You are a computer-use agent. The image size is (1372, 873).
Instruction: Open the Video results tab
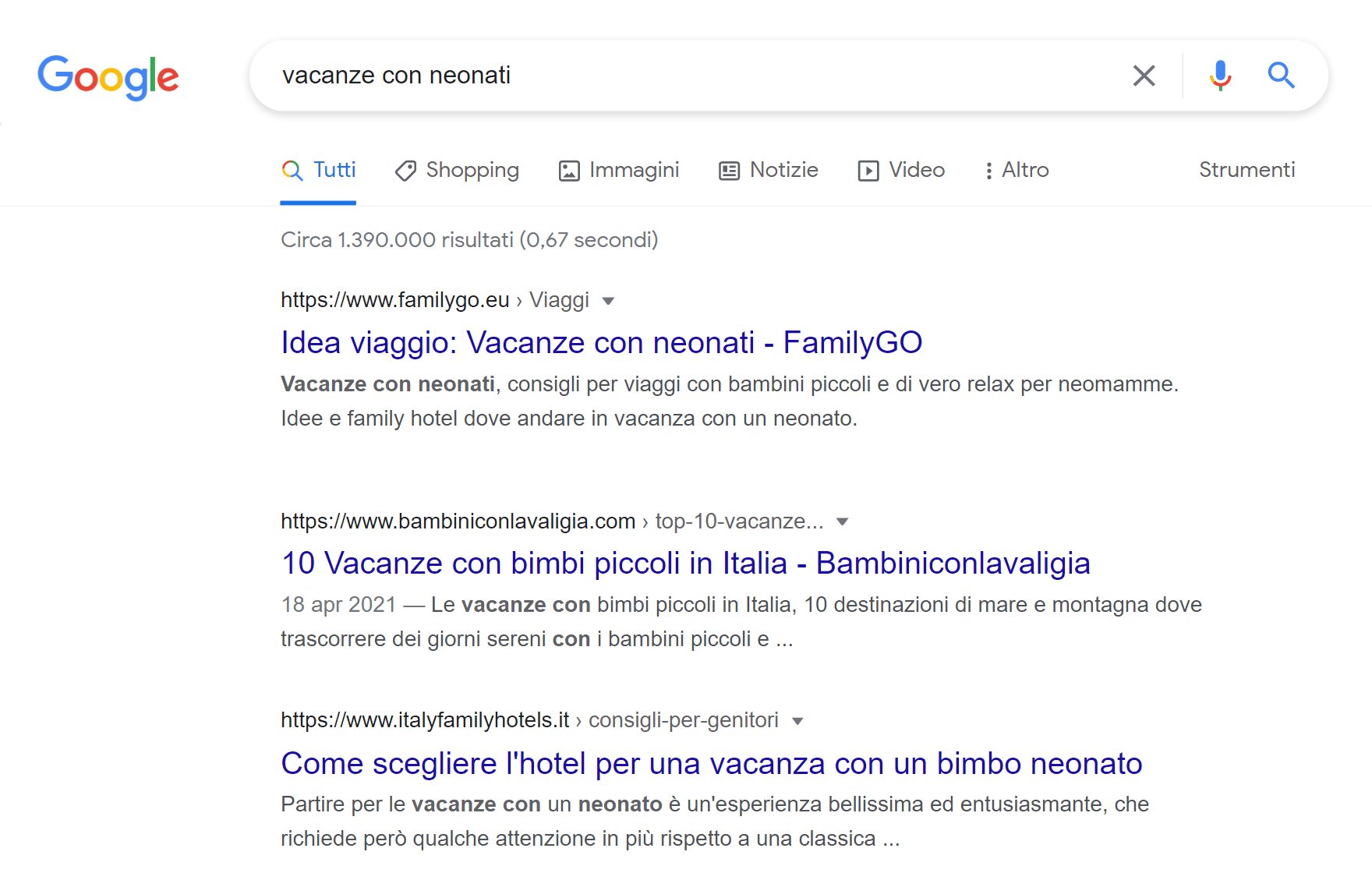point(901,170)
